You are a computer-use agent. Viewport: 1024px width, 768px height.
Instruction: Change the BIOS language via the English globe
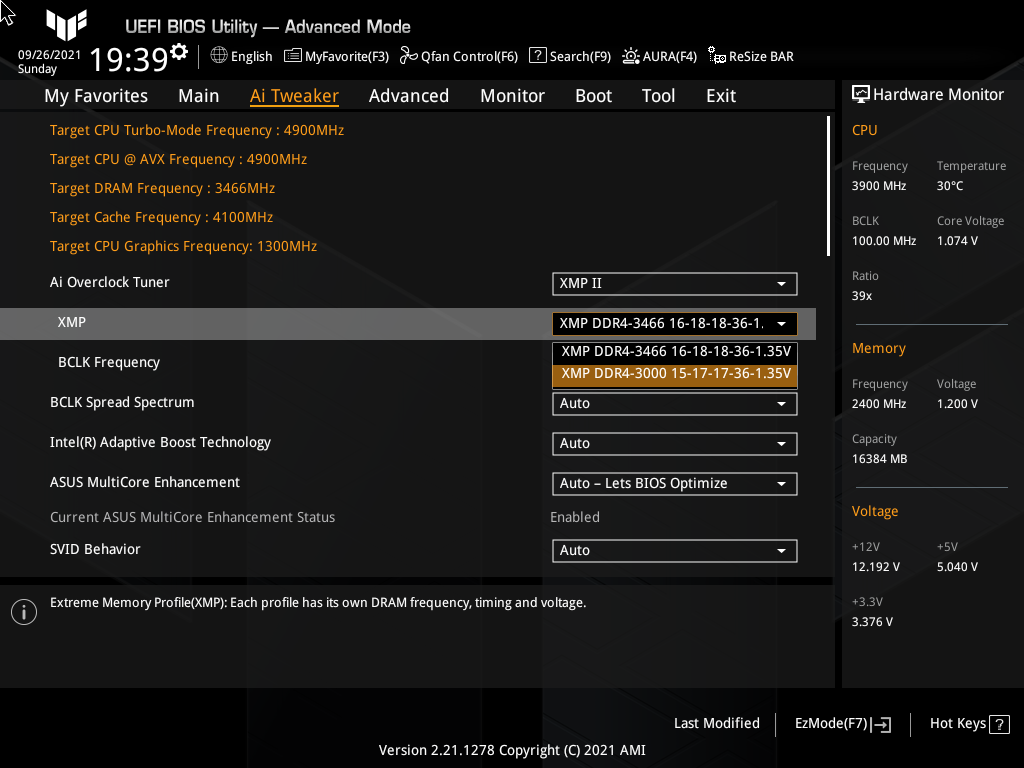pyautogui.click(x=240, y=56)
